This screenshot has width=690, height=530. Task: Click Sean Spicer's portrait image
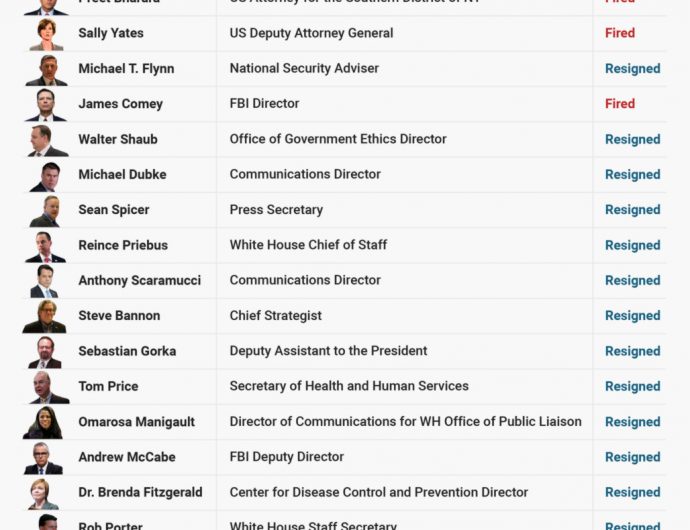click(x=45, y=211)
